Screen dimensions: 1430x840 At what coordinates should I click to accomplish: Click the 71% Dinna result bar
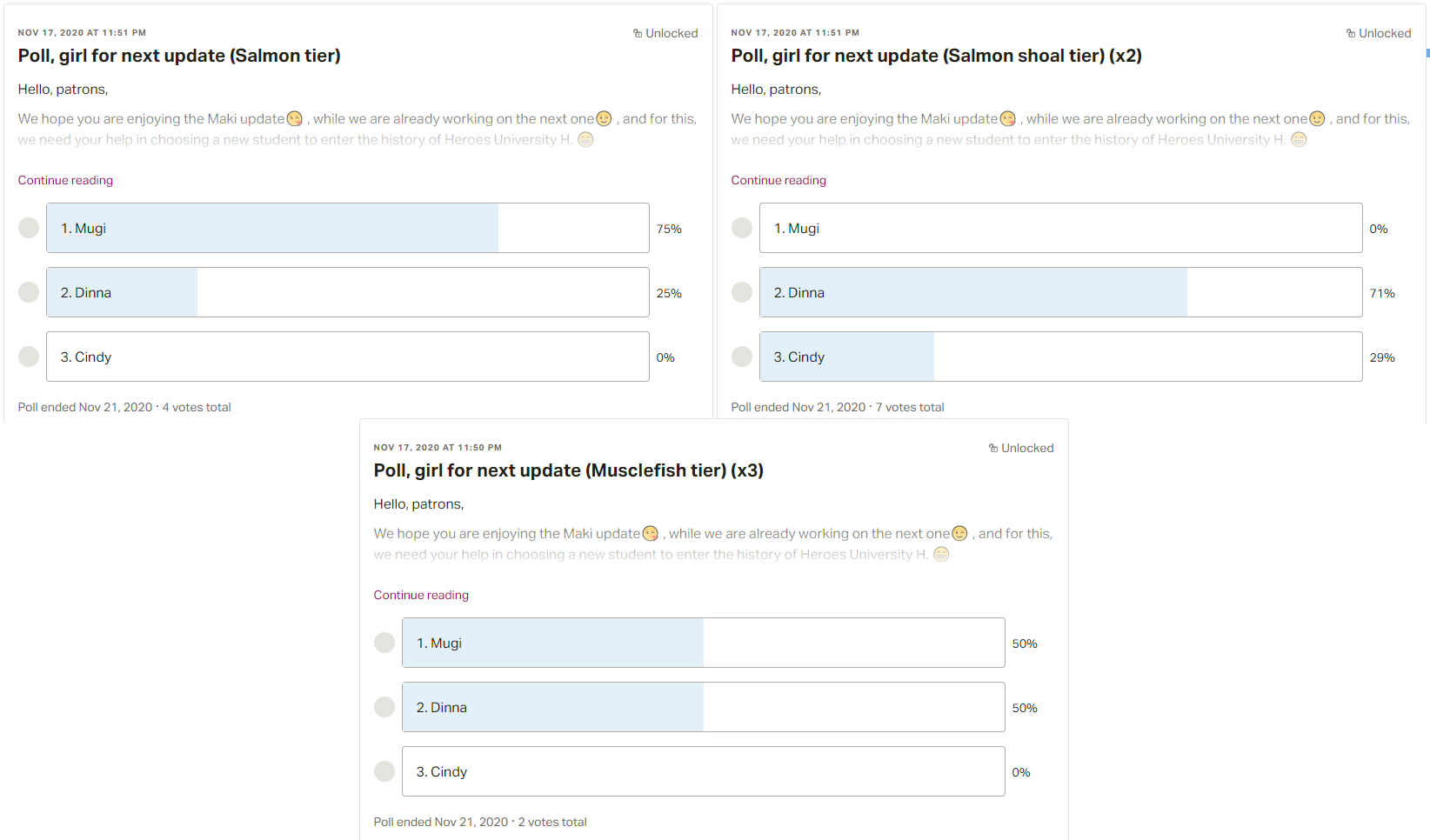[x=1061, y=292]
